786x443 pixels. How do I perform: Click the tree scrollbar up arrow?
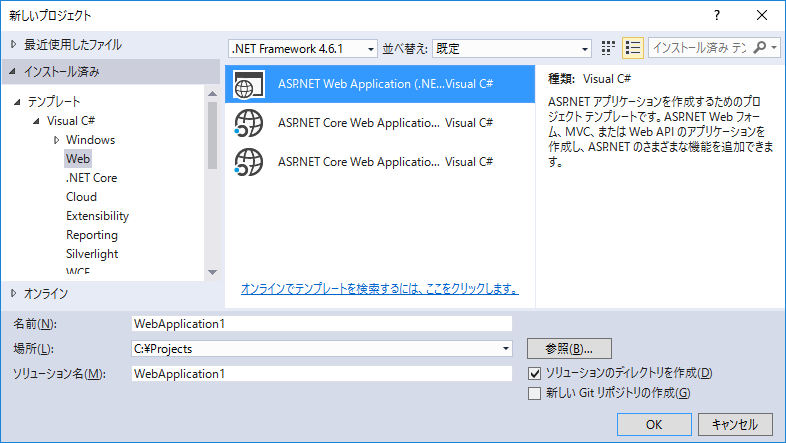[213, 94]
